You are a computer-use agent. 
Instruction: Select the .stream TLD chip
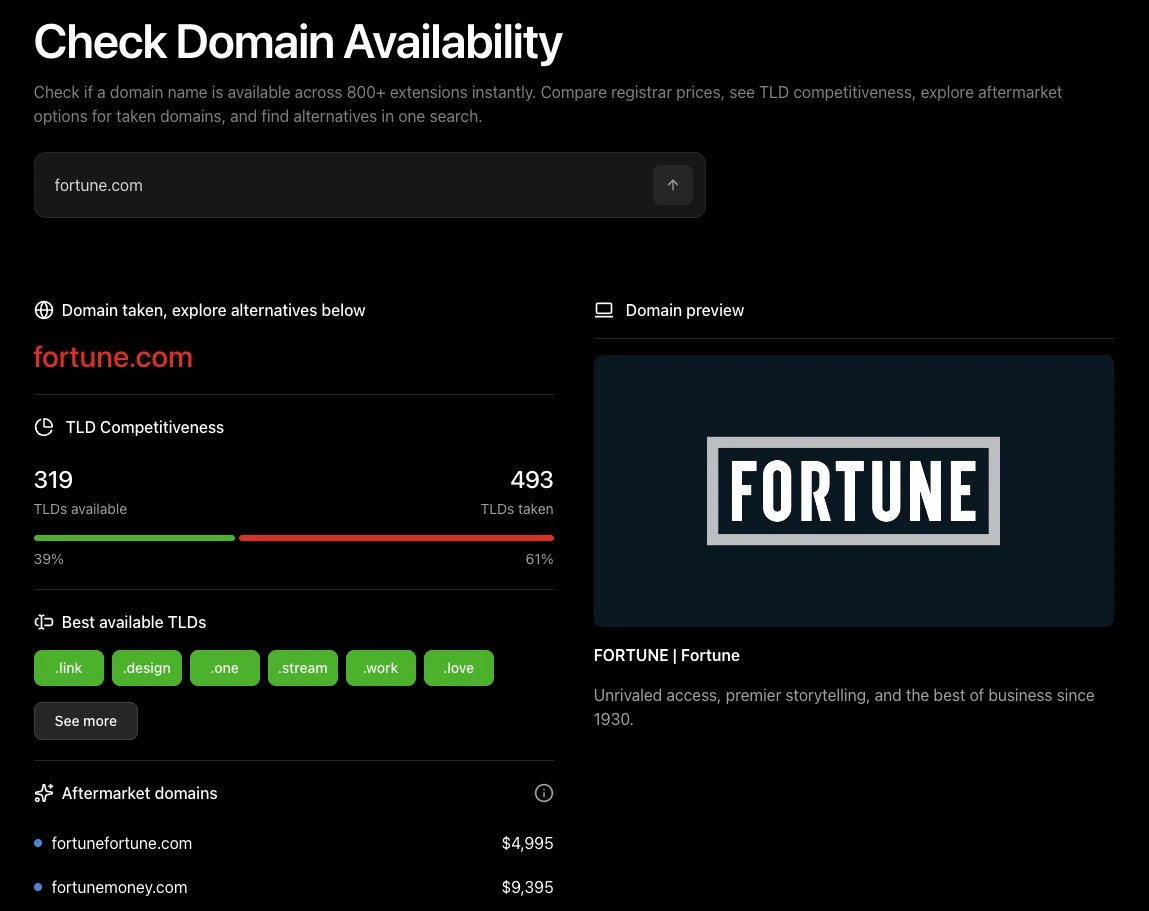coord(303,668)
